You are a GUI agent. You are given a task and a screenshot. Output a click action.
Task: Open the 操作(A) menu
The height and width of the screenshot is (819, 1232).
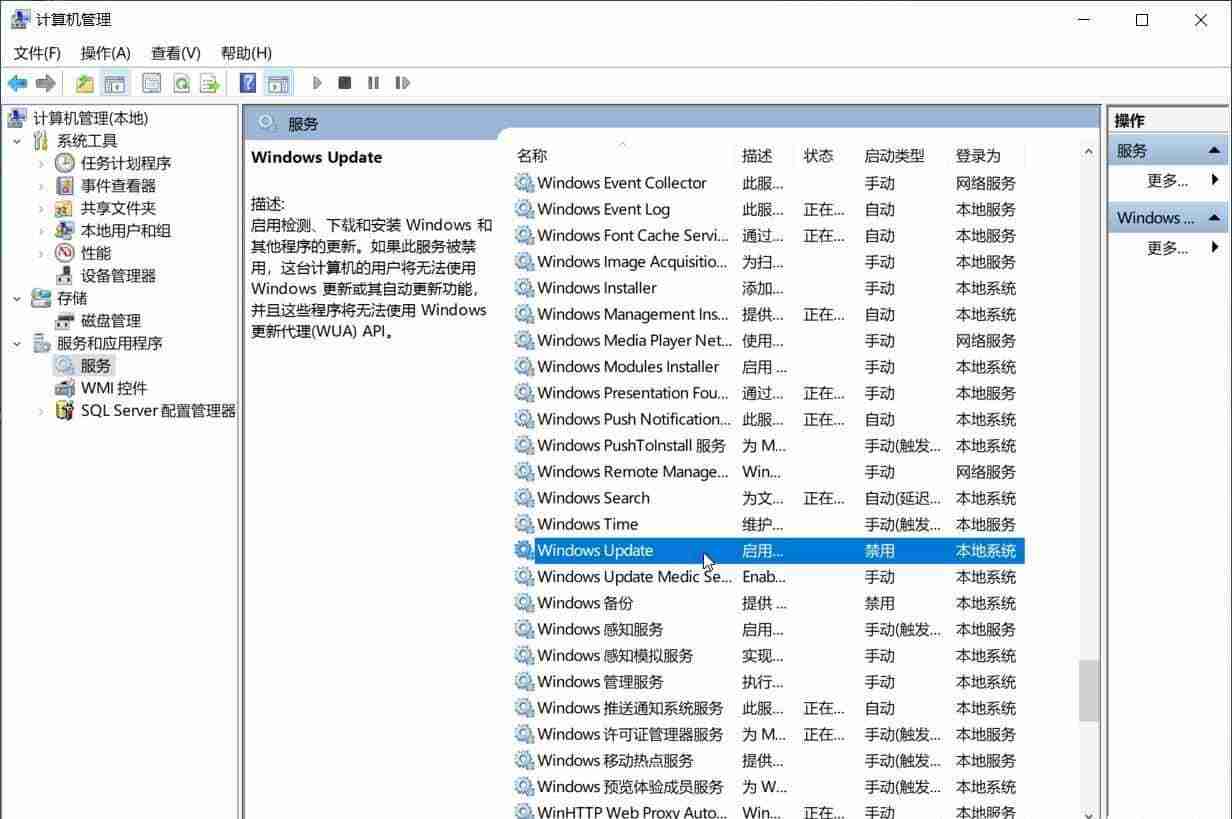104,52
